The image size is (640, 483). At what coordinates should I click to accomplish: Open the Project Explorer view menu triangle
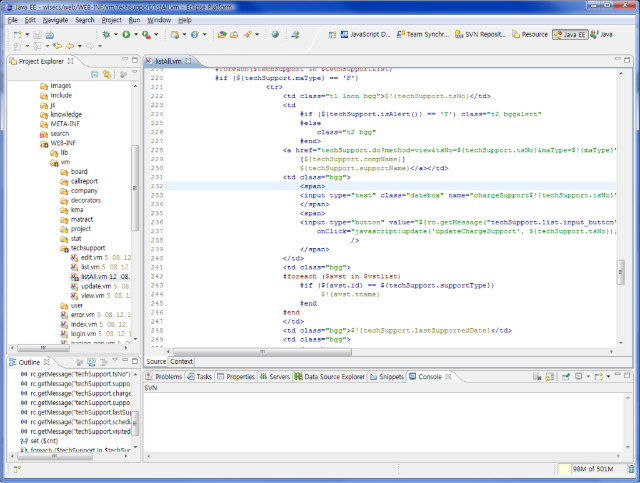click(135, 72)
